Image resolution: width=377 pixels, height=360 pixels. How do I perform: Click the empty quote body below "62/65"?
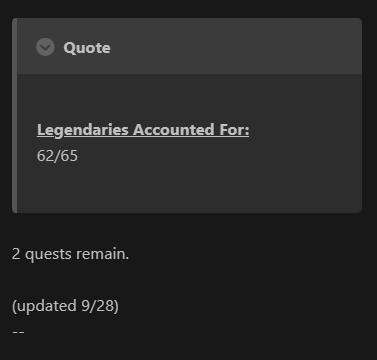click(x=189, y=188)
